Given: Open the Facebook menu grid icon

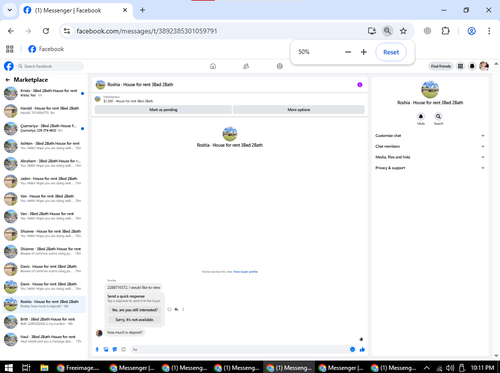Looking at the screenshot, I should click(x=460, y=66).
